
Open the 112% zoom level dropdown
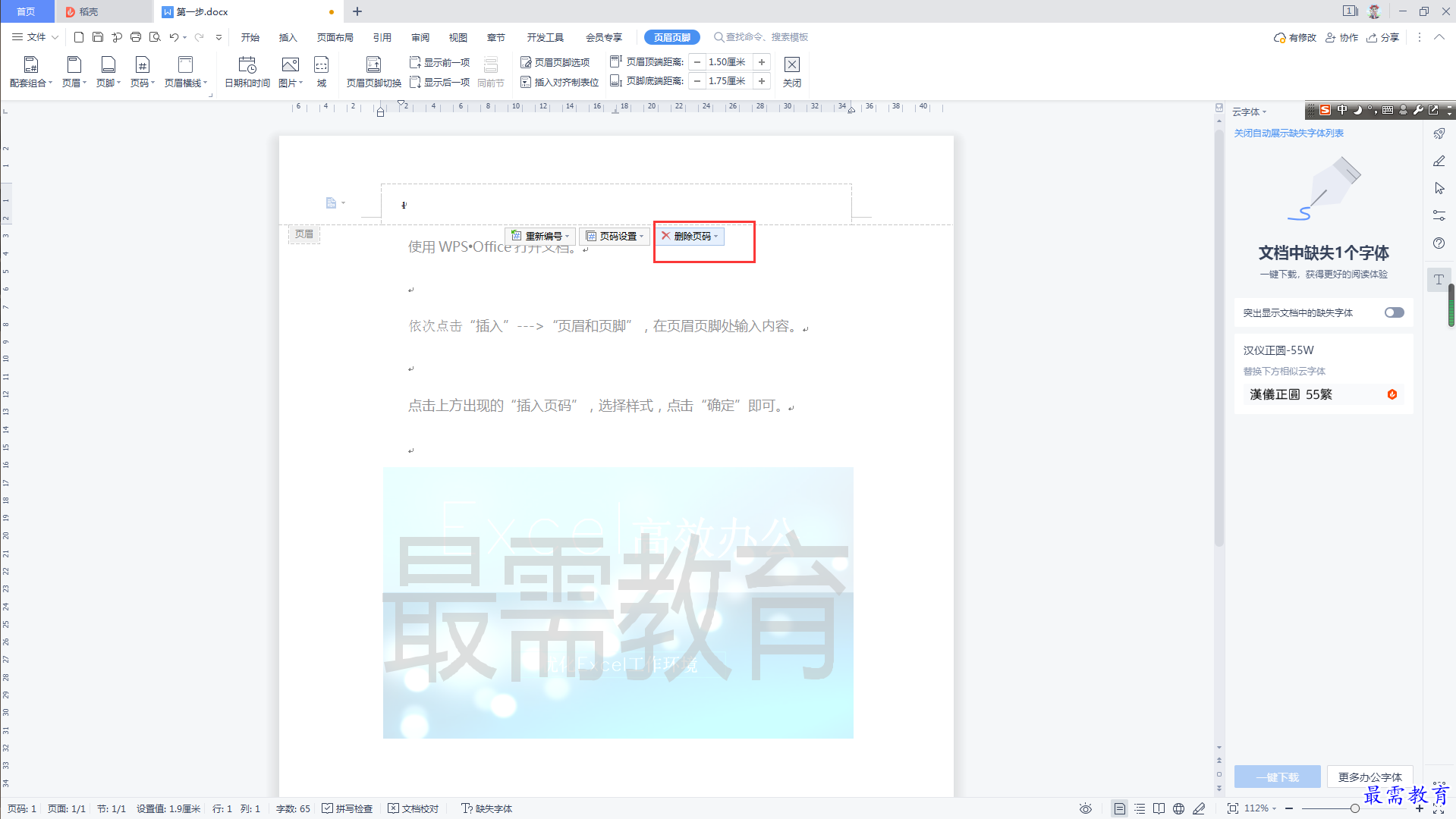(x=1260, y=808)
